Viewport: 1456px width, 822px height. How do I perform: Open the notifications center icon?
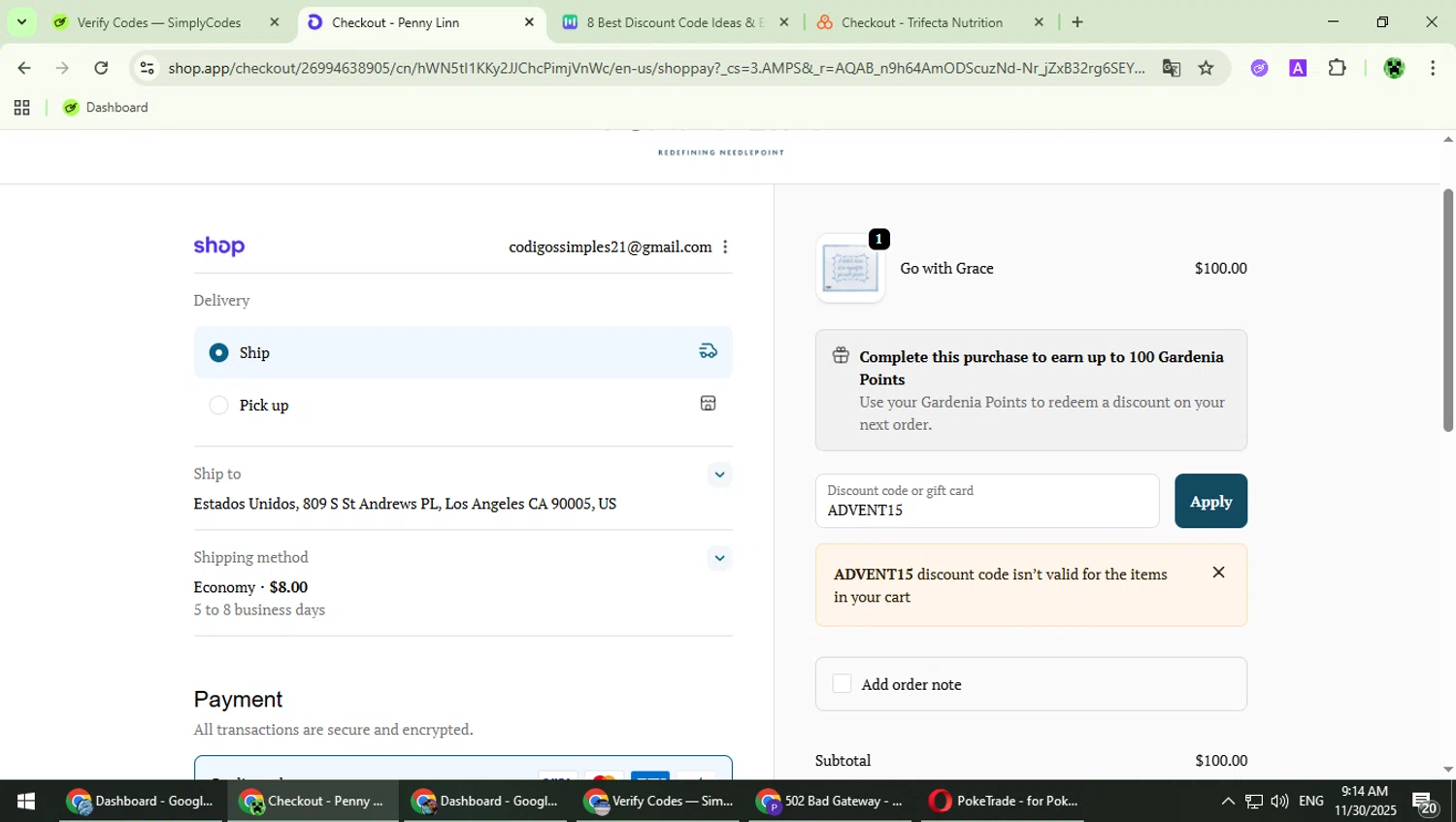(1425, 802)
